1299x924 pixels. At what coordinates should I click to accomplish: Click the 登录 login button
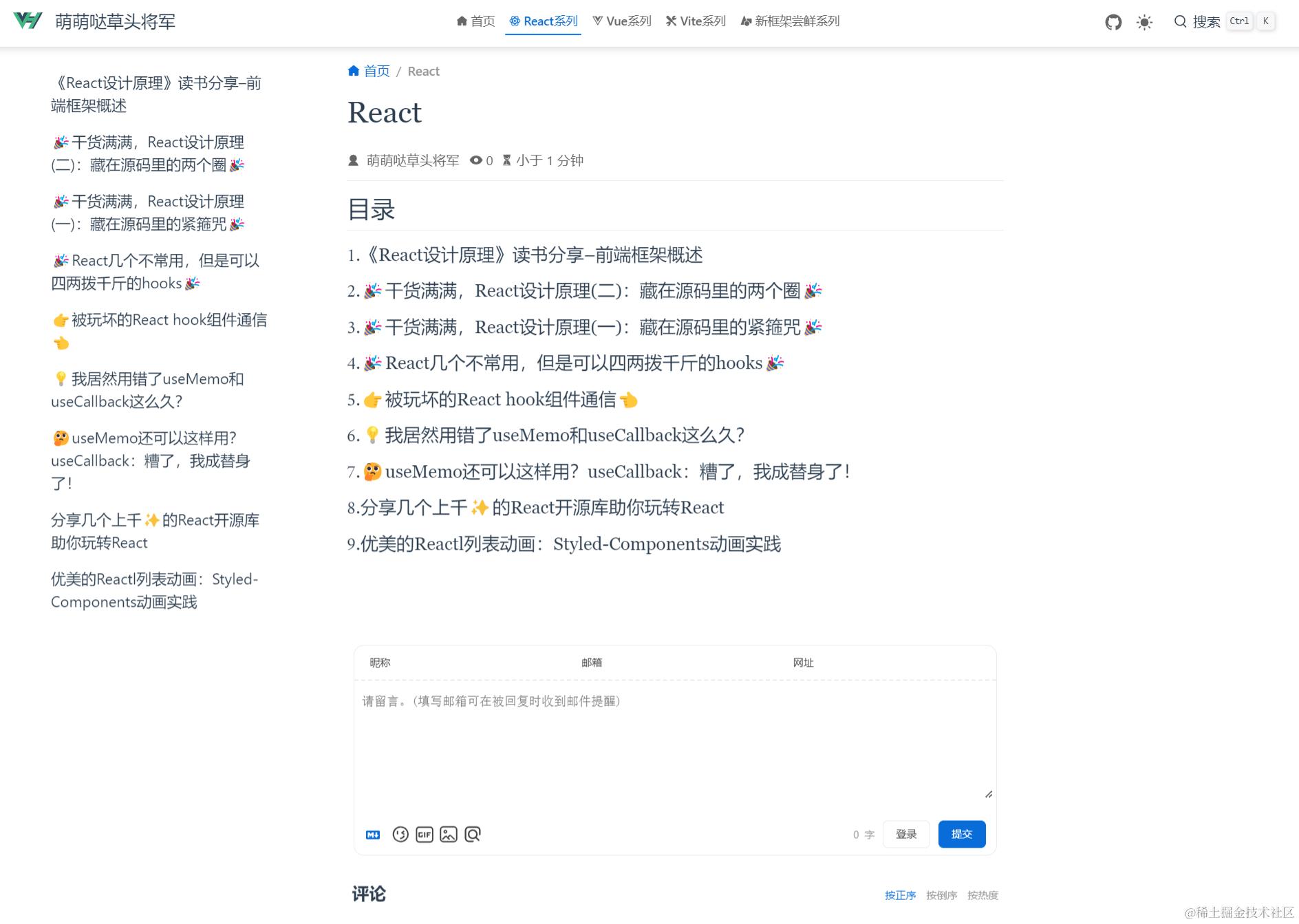point(906,835)
